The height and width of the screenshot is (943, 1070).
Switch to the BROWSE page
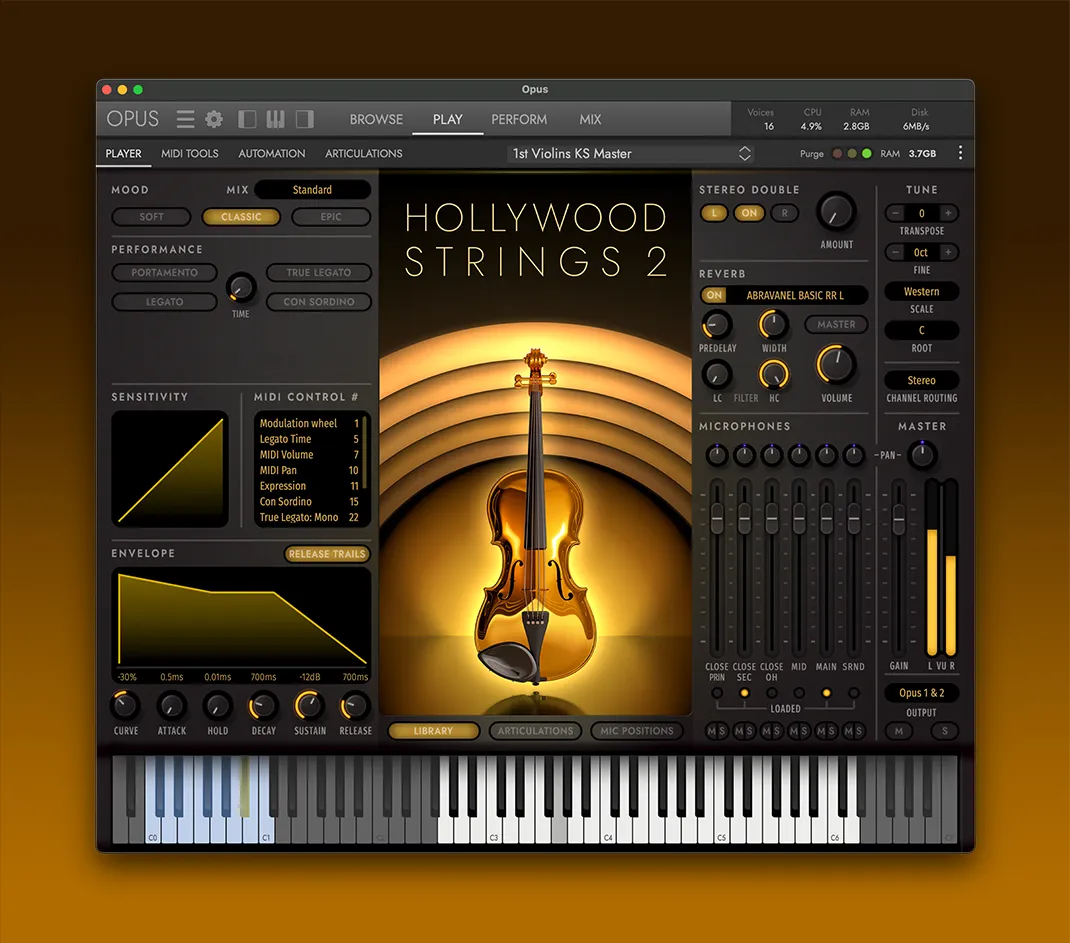376,119
